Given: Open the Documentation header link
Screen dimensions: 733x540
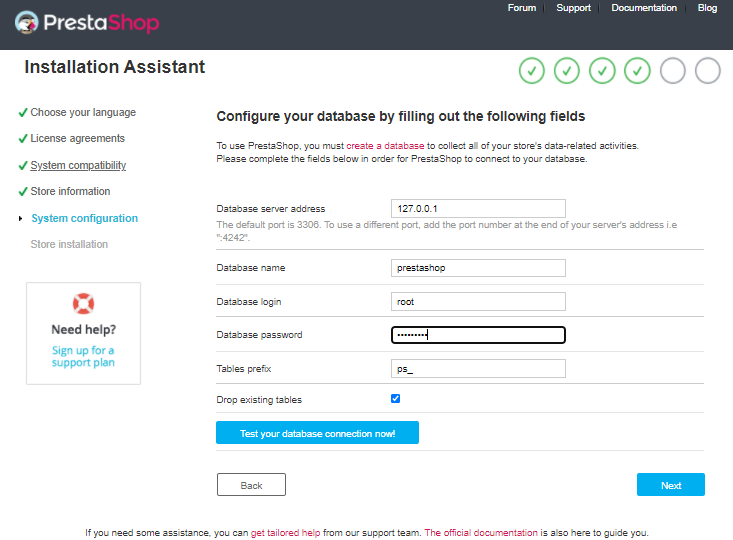Looking at the screenshot, I should coord(643,8).
